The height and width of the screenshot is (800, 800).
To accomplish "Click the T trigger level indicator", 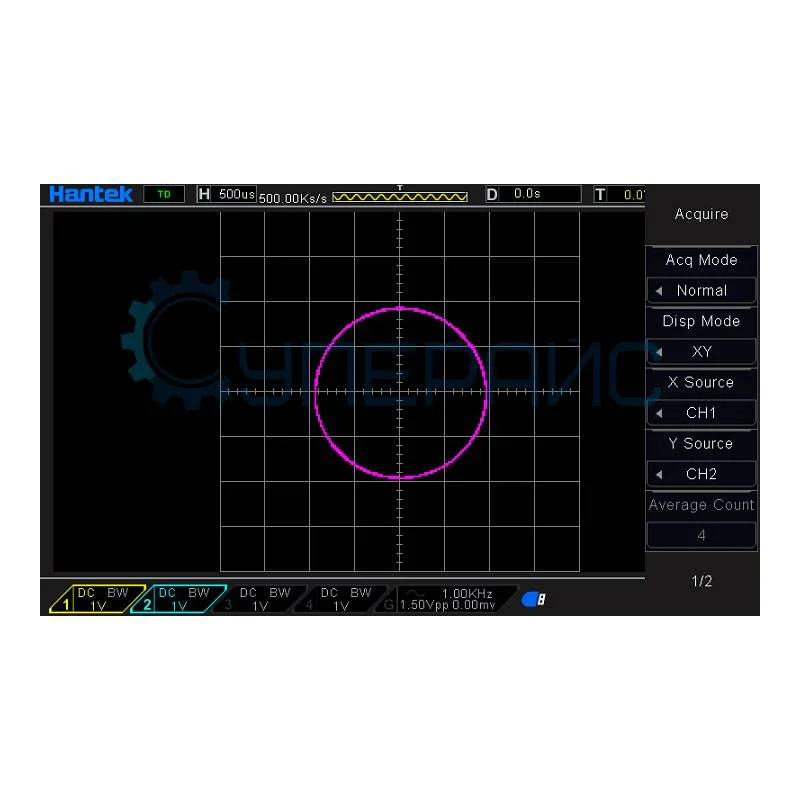I will pyautogui.click(x=620, y=194).
